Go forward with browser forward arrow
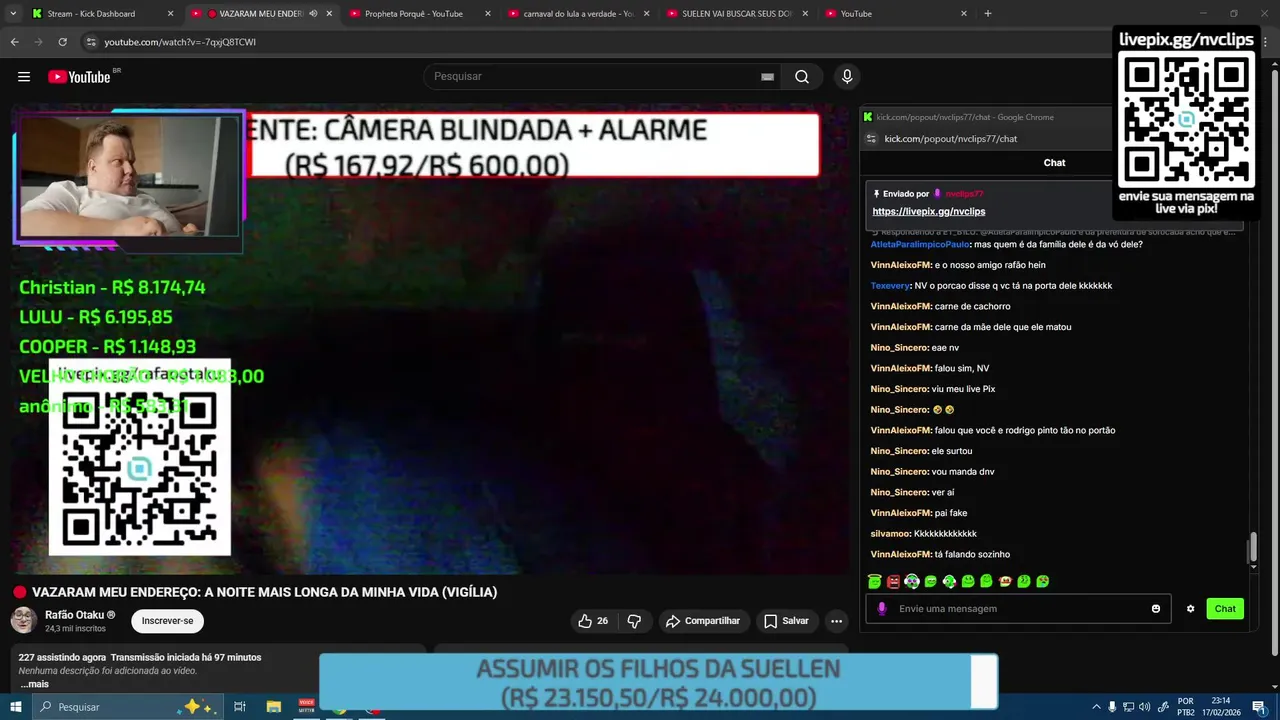Screen dimensions: 1280x720 [38, 42]
